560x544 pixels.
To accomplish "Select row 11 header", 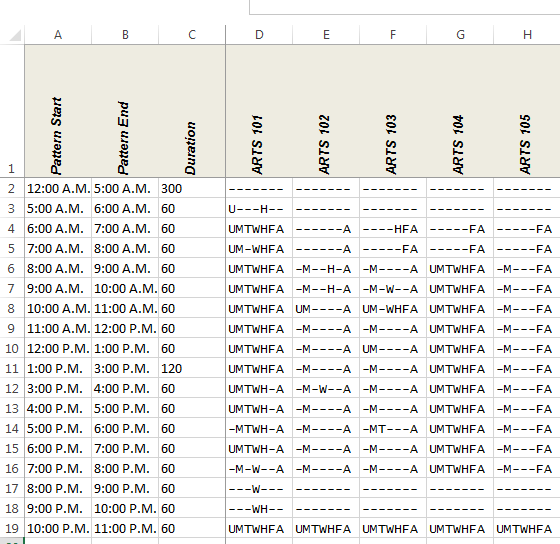I will [x=12, y=369].
